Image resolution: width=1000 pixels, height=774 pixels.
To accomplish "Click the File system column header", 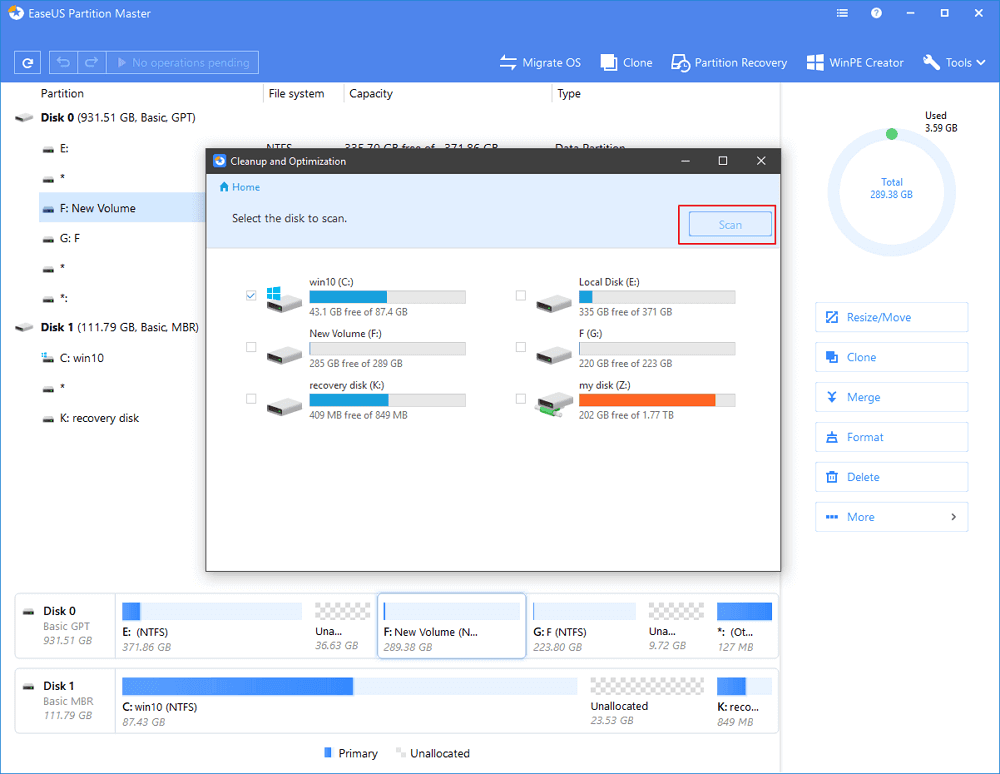I will coord(296,93).
